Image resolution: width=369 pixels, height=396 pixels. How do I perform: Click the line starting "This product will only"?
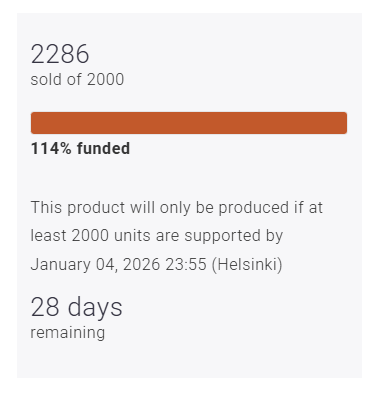pyautogui.click(x=177, y=208)
